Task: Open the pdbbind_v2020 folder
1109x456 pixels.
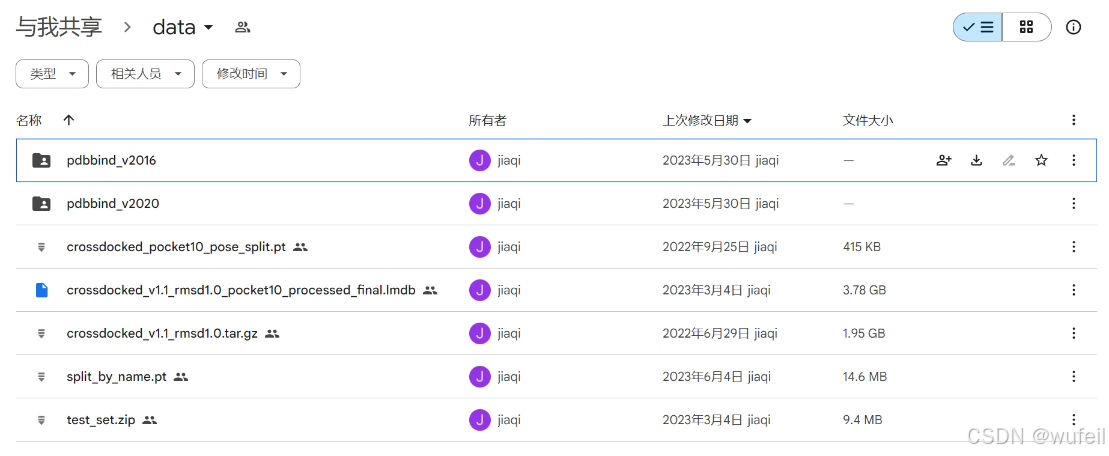Action: coord(112,203)
